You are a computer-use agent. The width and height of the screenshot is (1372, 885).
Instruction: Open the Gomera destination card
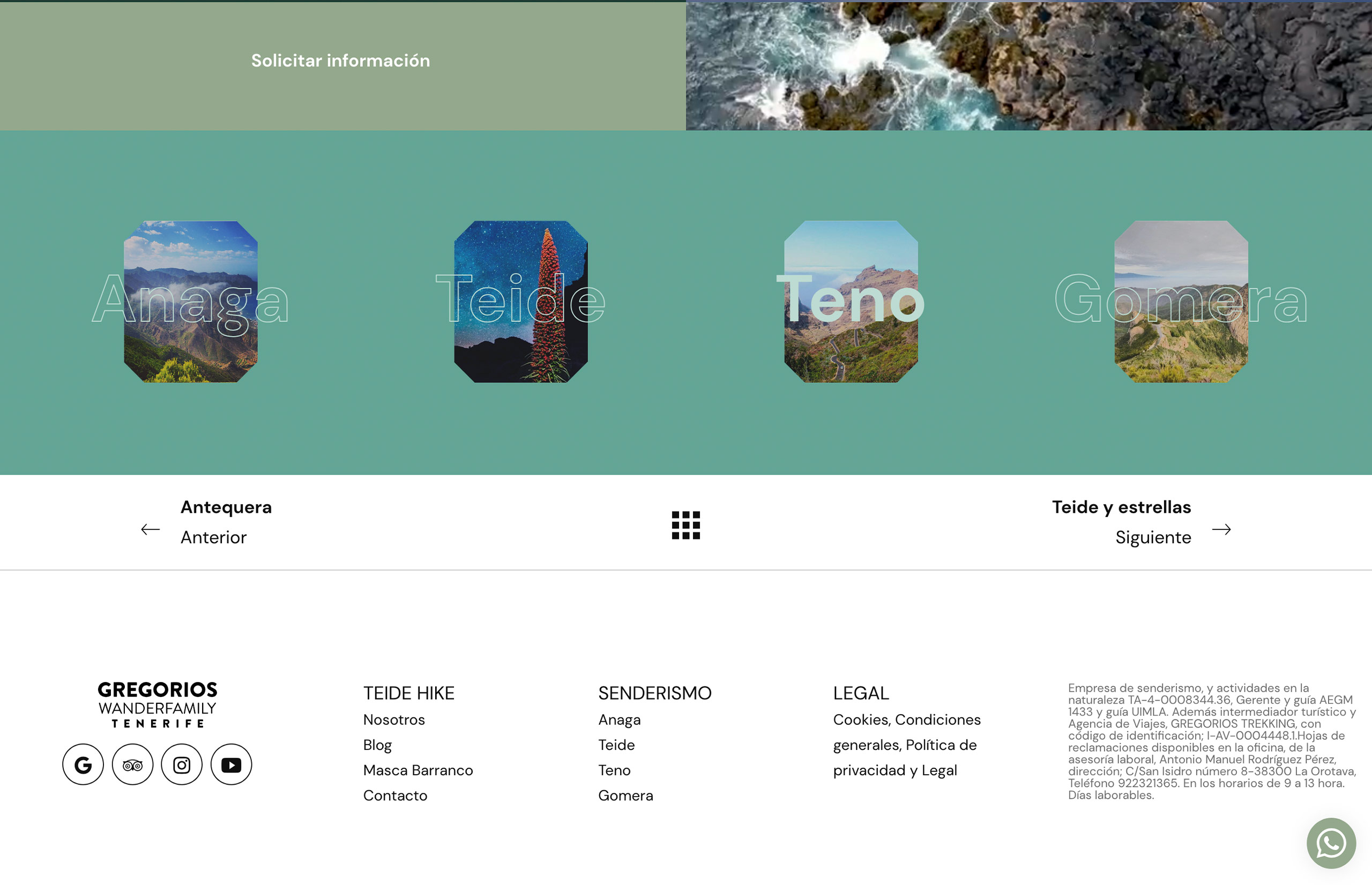pyautogui.click(x=1181, y=302)
